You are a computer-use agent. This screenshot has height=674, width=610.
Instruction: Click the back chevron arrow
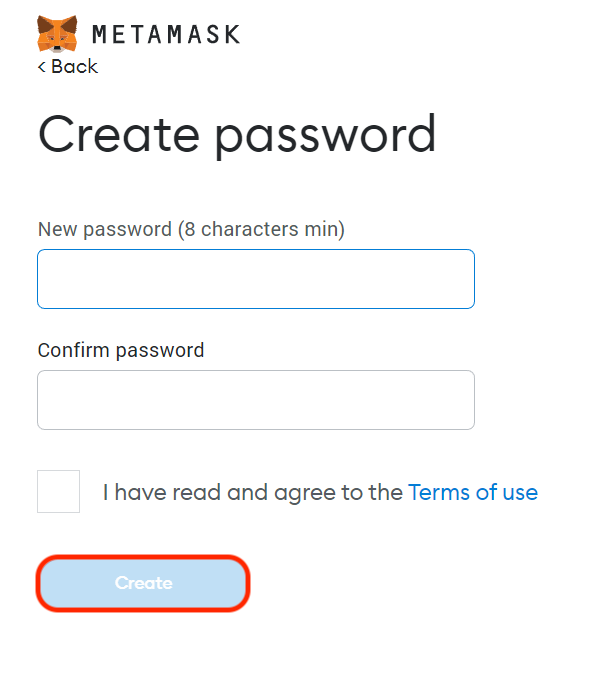coord(42,67)
